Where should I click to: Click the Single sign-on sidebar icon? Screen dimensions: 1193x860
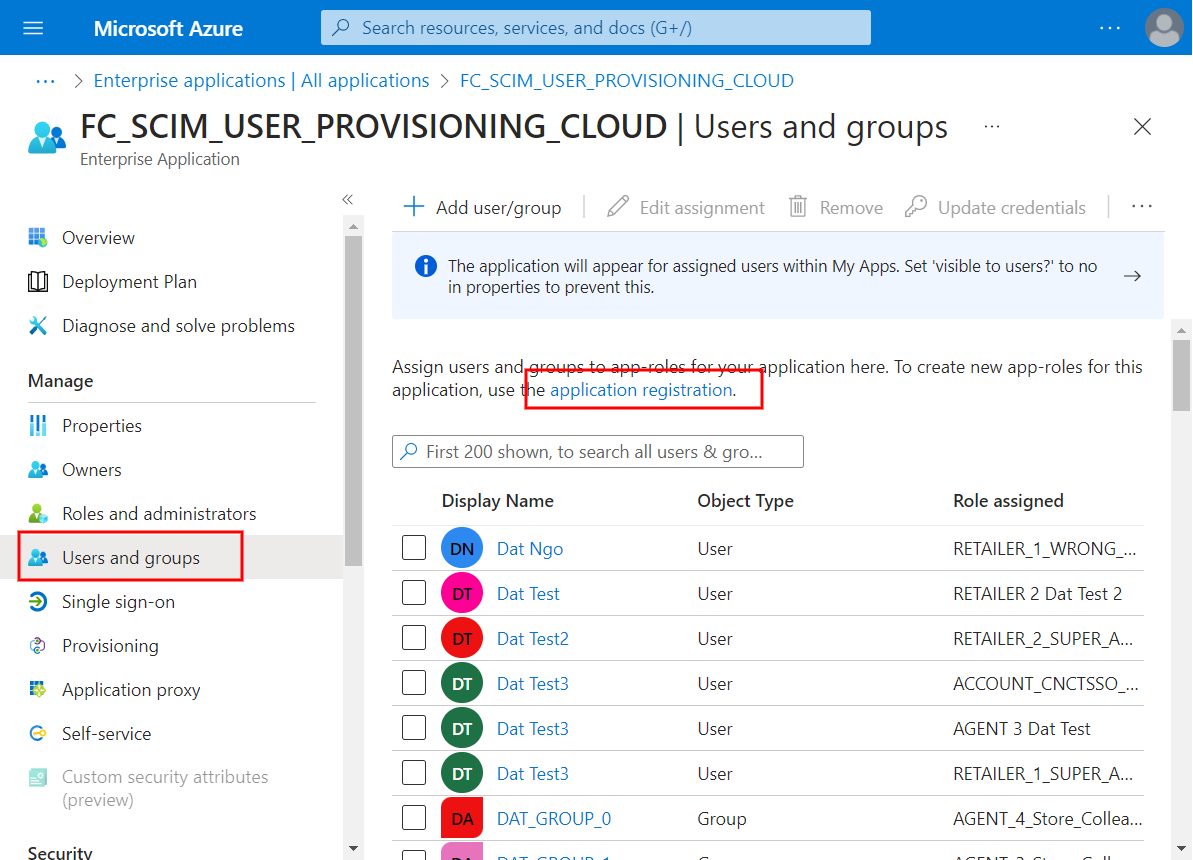click(38, 602)
